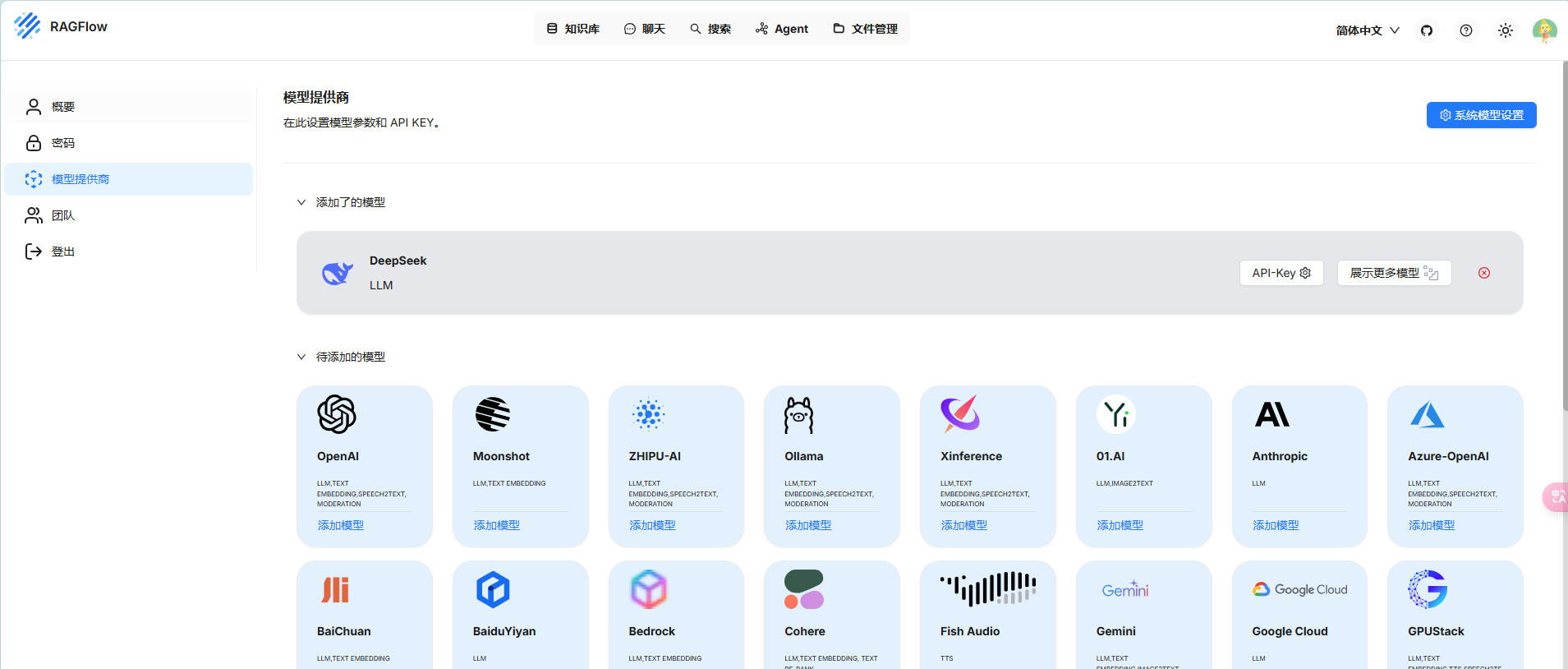The height and width of the screenshot is (669, 1568).
Task: Click the Azure-OpenAI logo icon
Action: coord(1428,414)
